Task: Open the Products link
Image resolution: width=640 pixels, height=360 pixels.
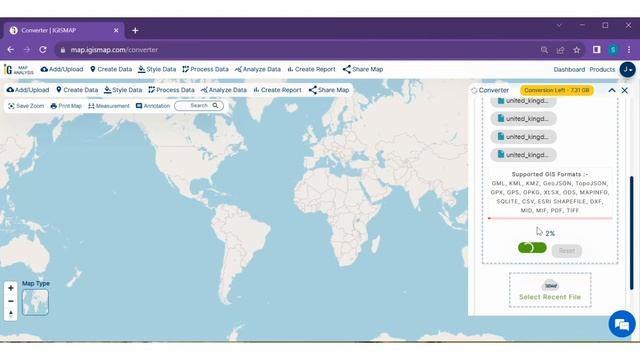Action: (602, 69)
